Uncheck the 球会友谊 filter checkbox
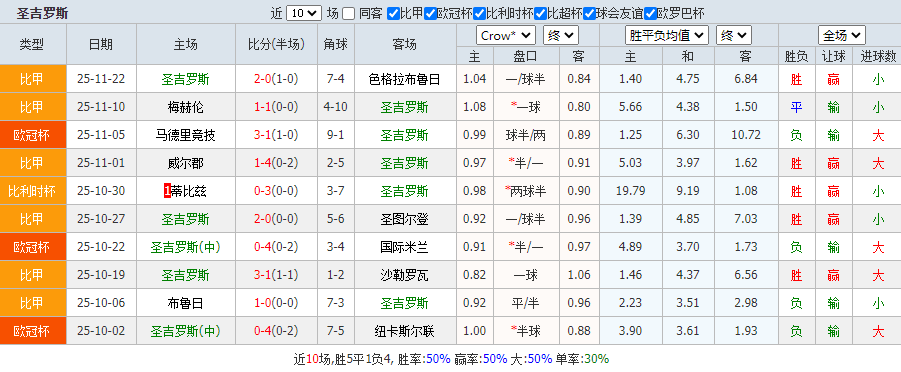The width and height of the screenshot is (901, 372). [589, 13]
